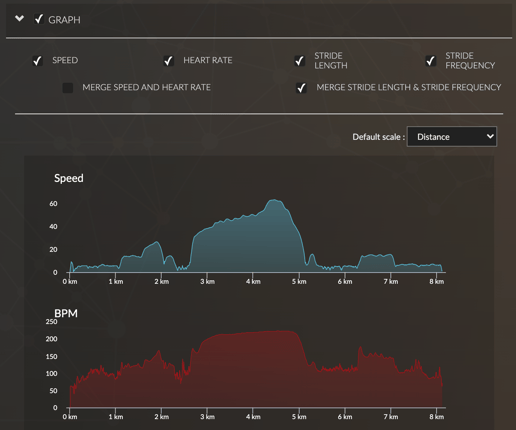Image resolution: width=516 pixels, height=430 pixels.
Task: Toggle the SPEED checkbox
Action: 37,61
